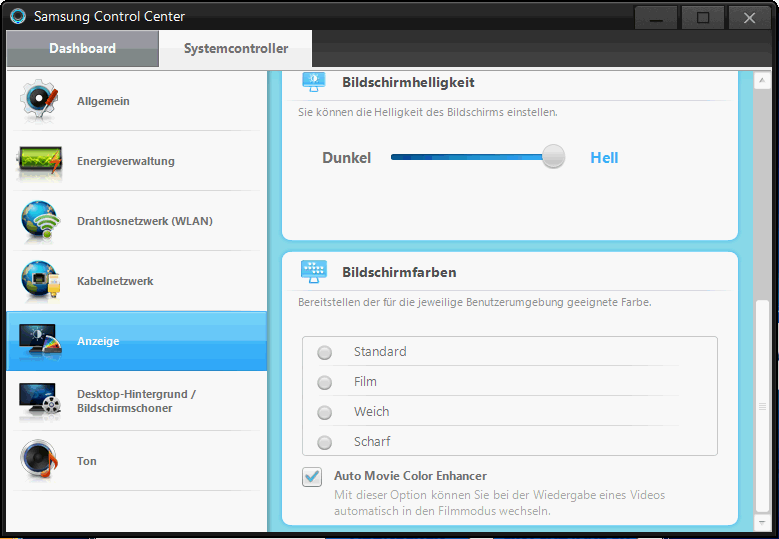This screenshot has height=539, width=779.
Task: Select the Anzeige category label
Action: 98,341
